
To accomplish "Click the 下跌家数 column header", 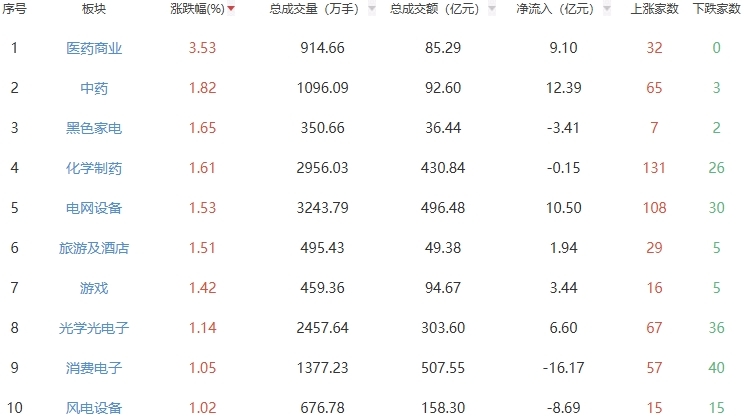I will [716, 9].
